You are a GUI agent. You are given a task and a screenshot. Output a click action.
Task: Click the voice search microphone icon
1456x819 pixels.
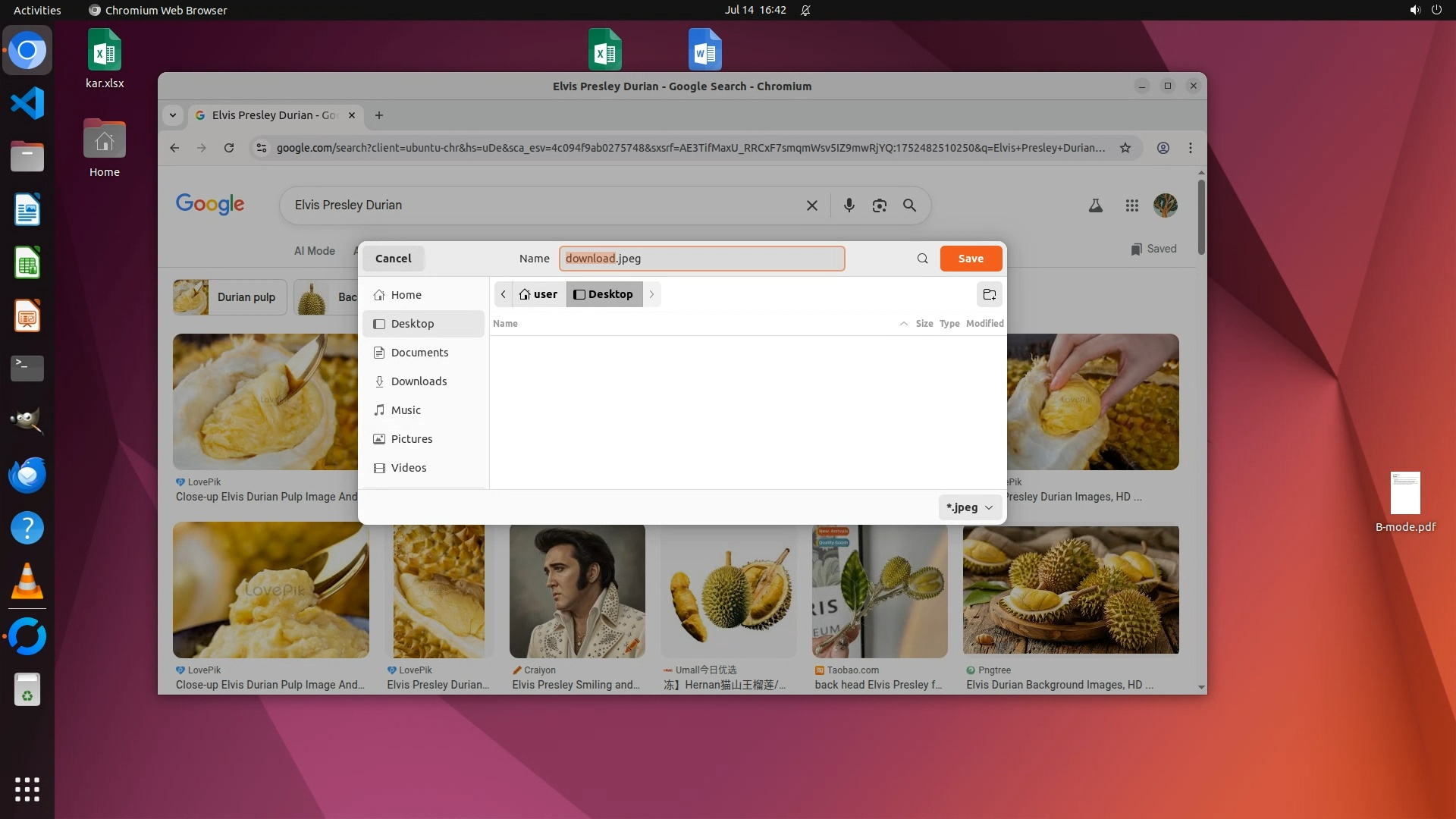[x=849, y=206]
